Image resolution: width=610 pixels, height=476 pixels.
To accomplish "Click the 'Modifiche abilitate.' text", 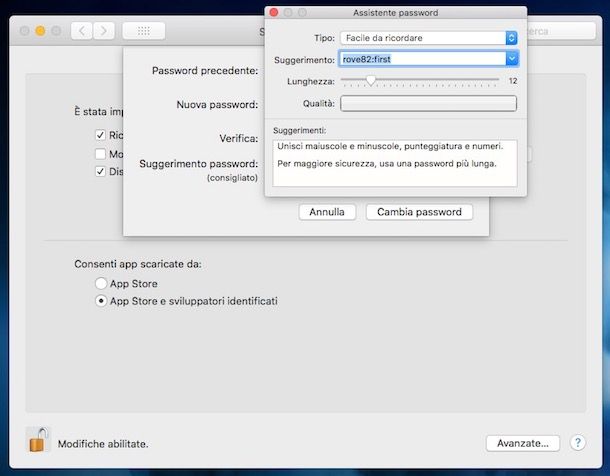I will [x=103, y=444].
